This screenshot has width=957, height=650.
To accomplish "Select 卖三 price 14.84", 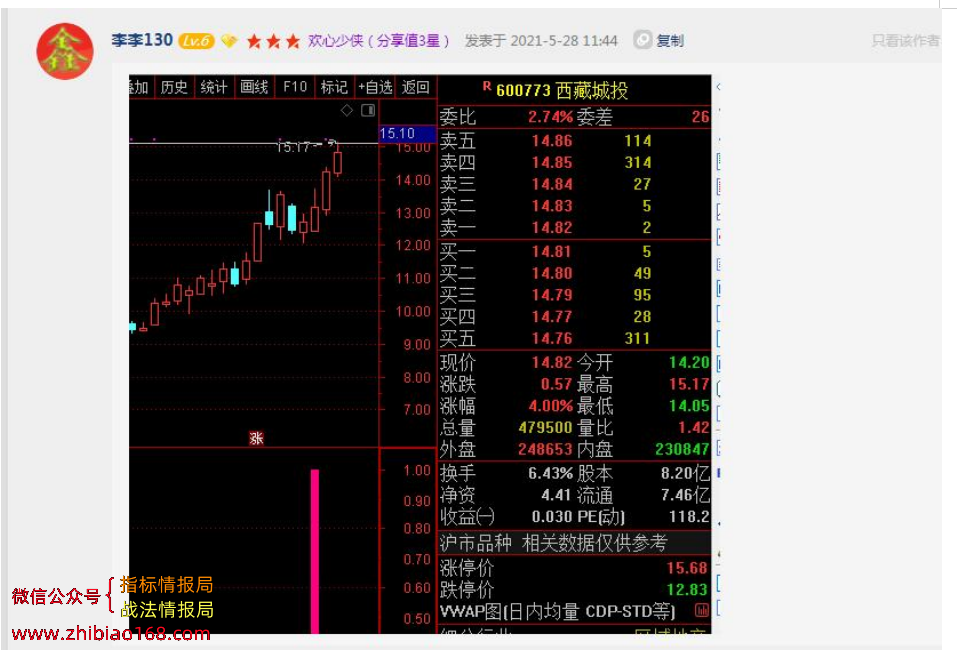I will click(x=552, y=184).
